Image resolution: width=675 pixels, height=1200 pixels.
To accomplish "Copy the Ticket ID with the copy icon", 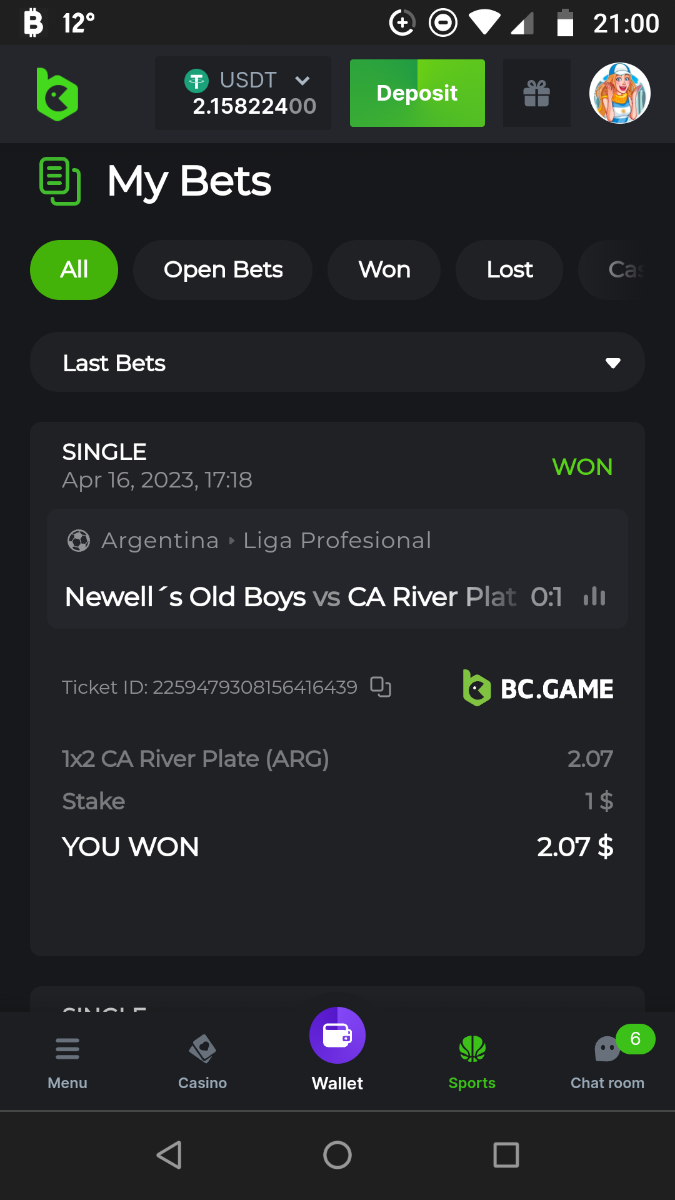I will 380,687.
